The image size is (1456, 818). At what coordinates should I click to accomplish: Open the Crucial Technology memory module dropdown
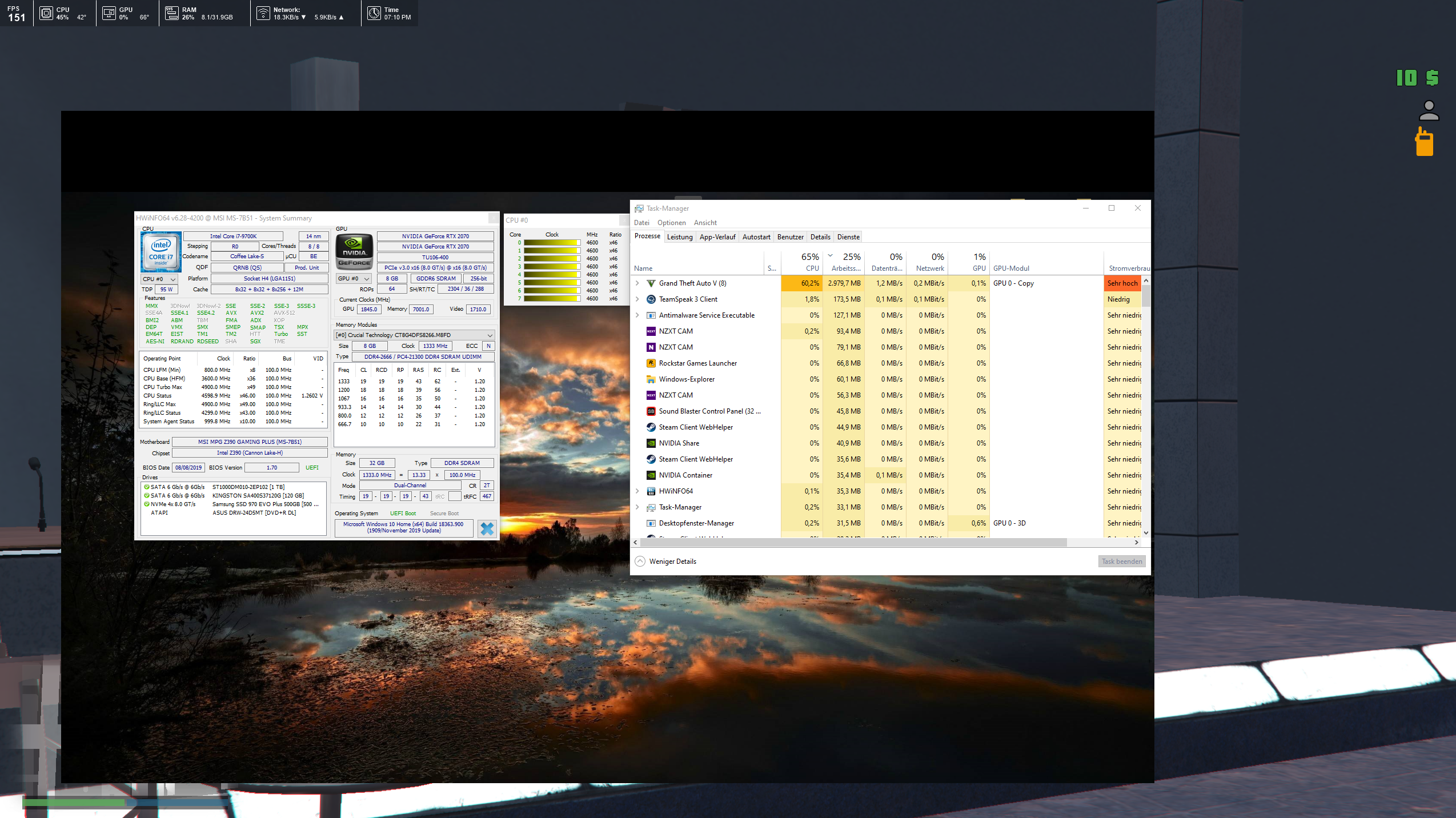pos(414,335)
